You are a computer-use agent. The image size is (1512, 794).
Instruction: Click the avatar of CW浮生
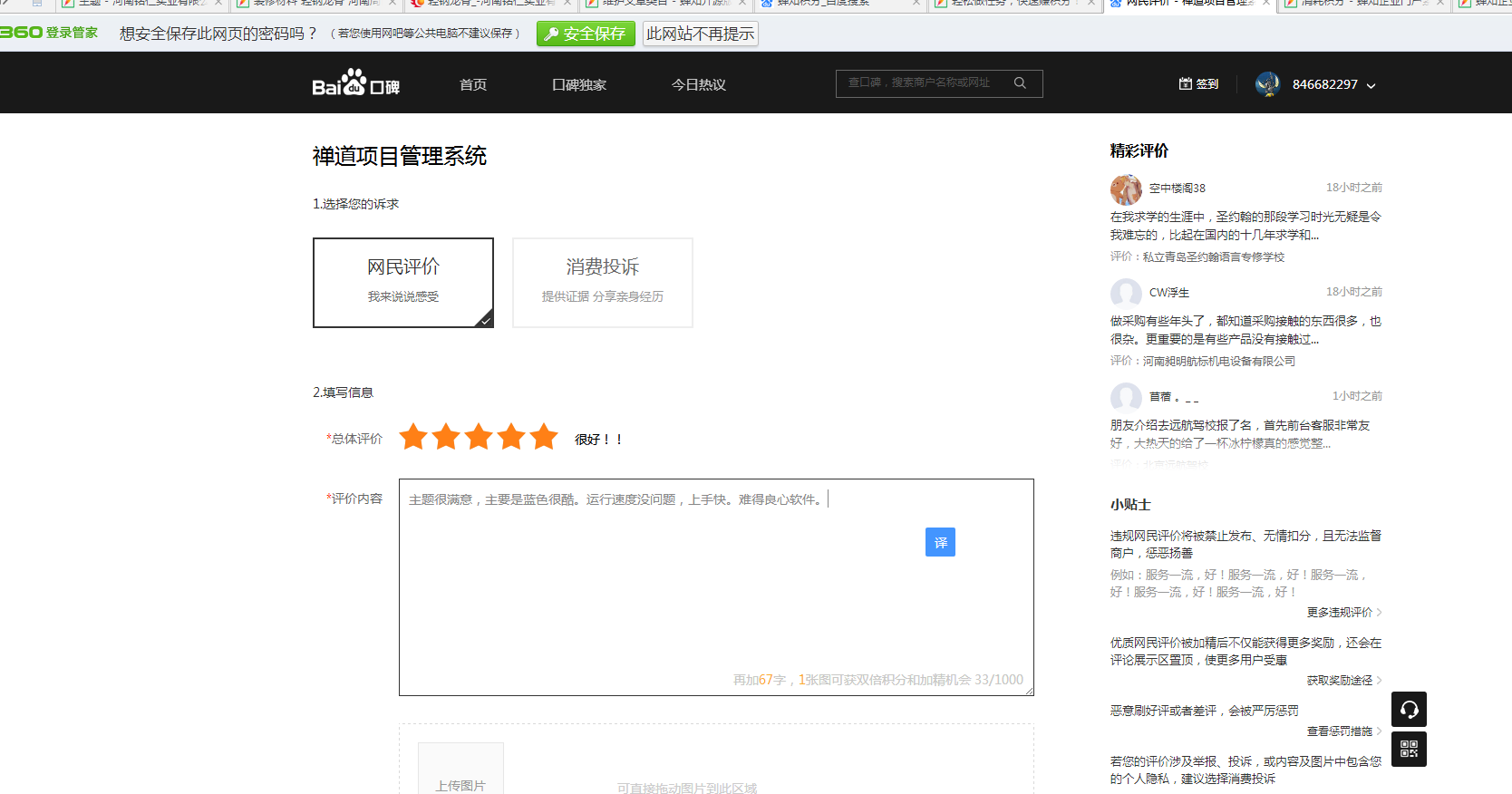1126,294
